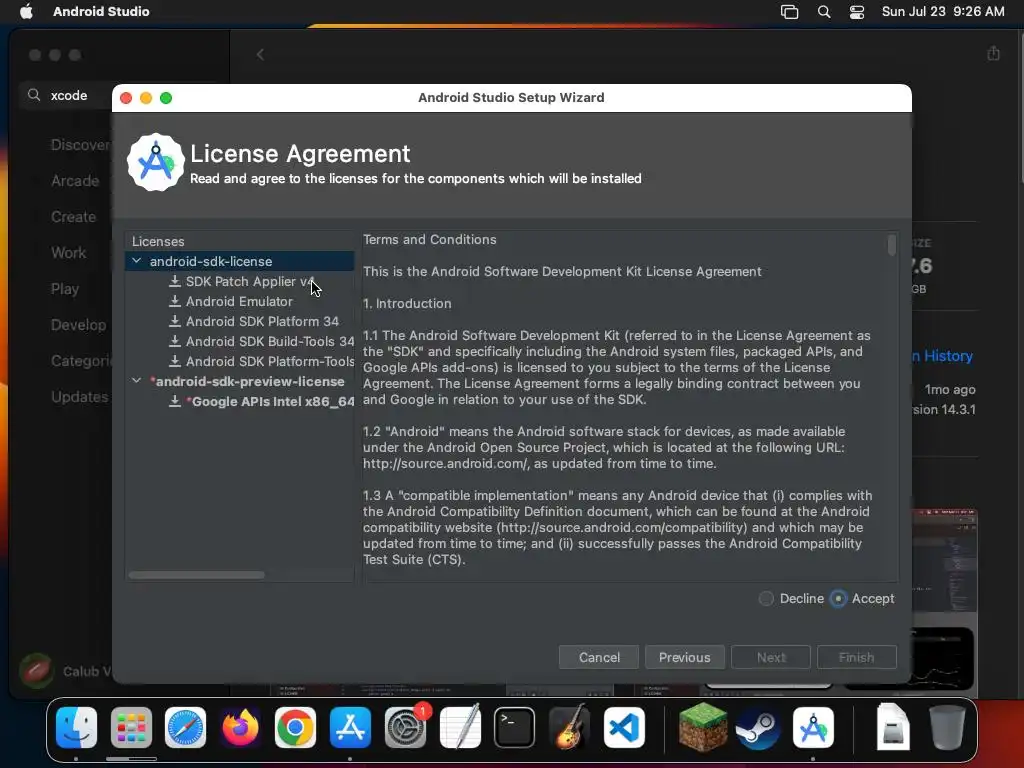Launch Google Chrome from the dock

[295, 728]
